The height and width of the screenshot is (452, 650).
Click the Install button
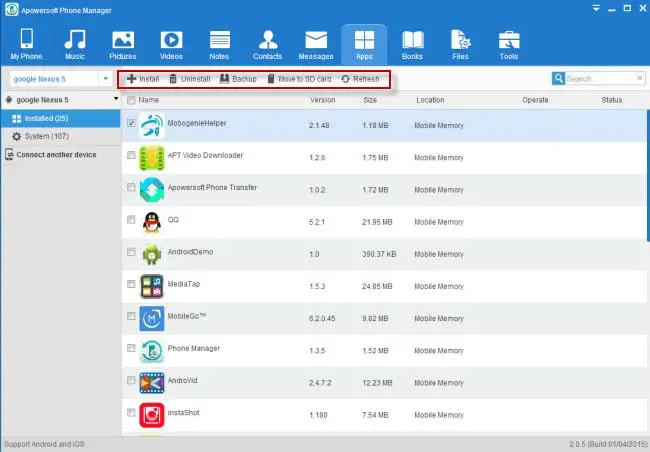(143, 79)
